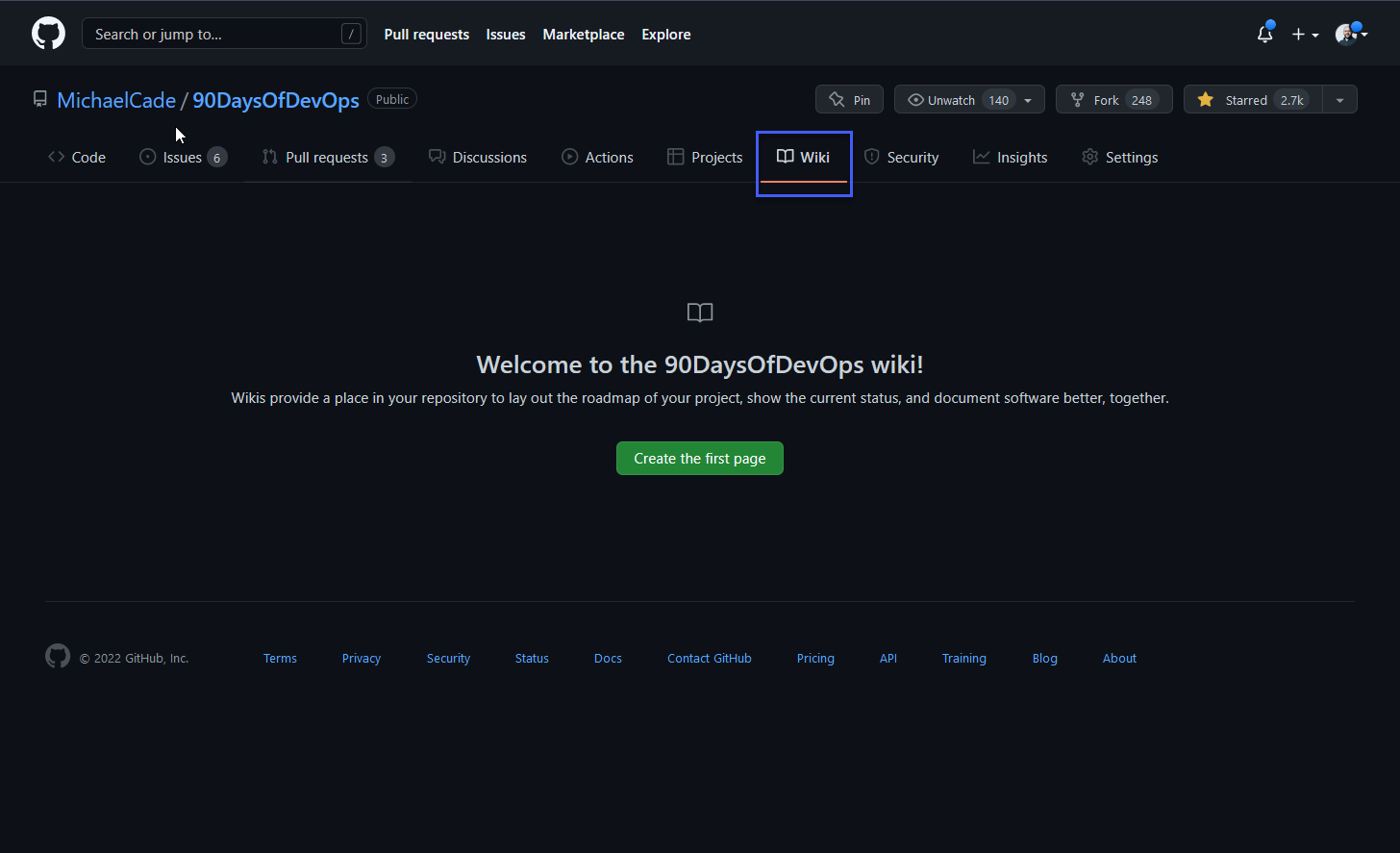Image resolution: width=1400 pixels, height=853 pixels.
Task: Open notifications via the bell icon
Action: [x=1262, y=34]
